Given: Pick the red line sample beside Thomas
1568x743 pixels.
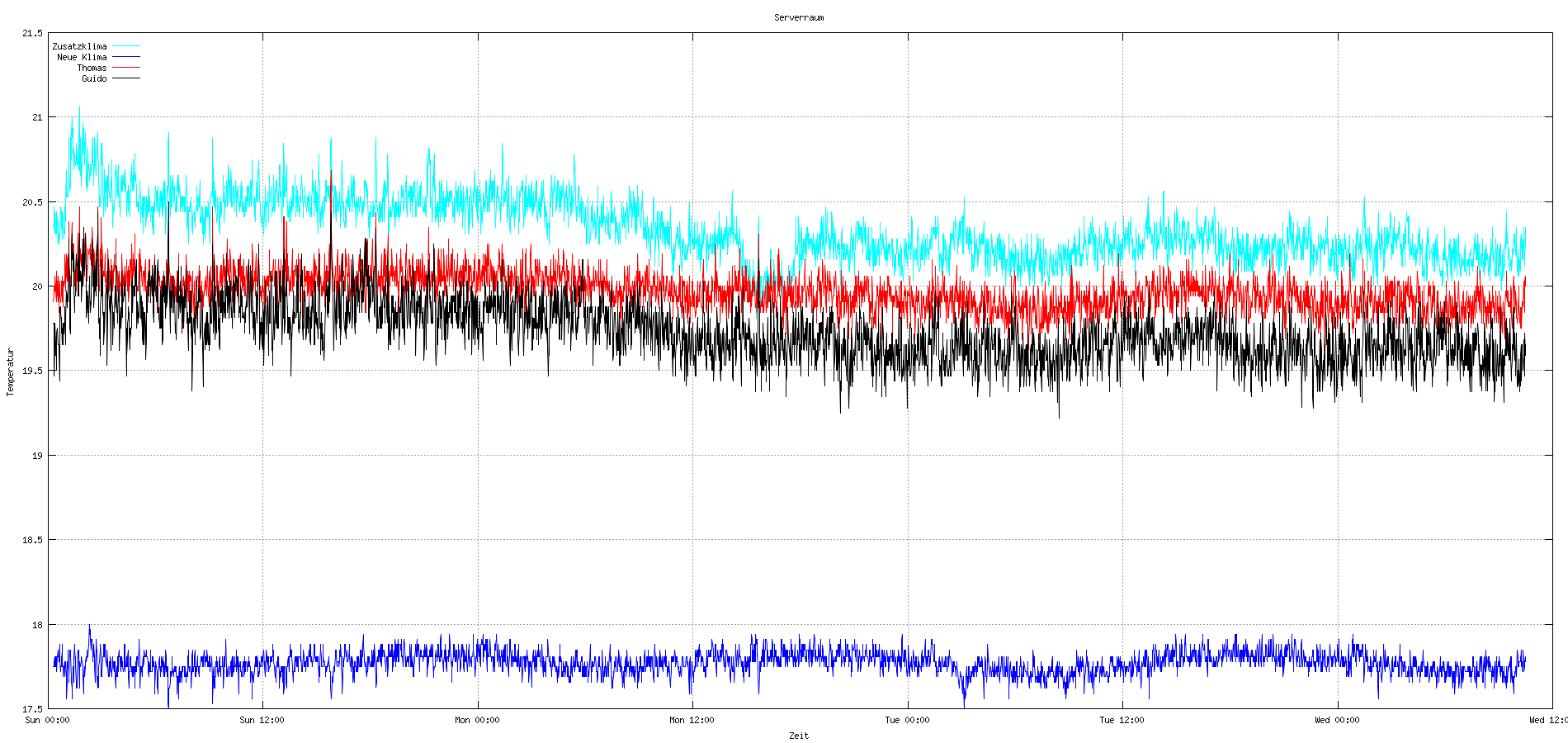Looking at the screenshot, I should tap(126, 68).
